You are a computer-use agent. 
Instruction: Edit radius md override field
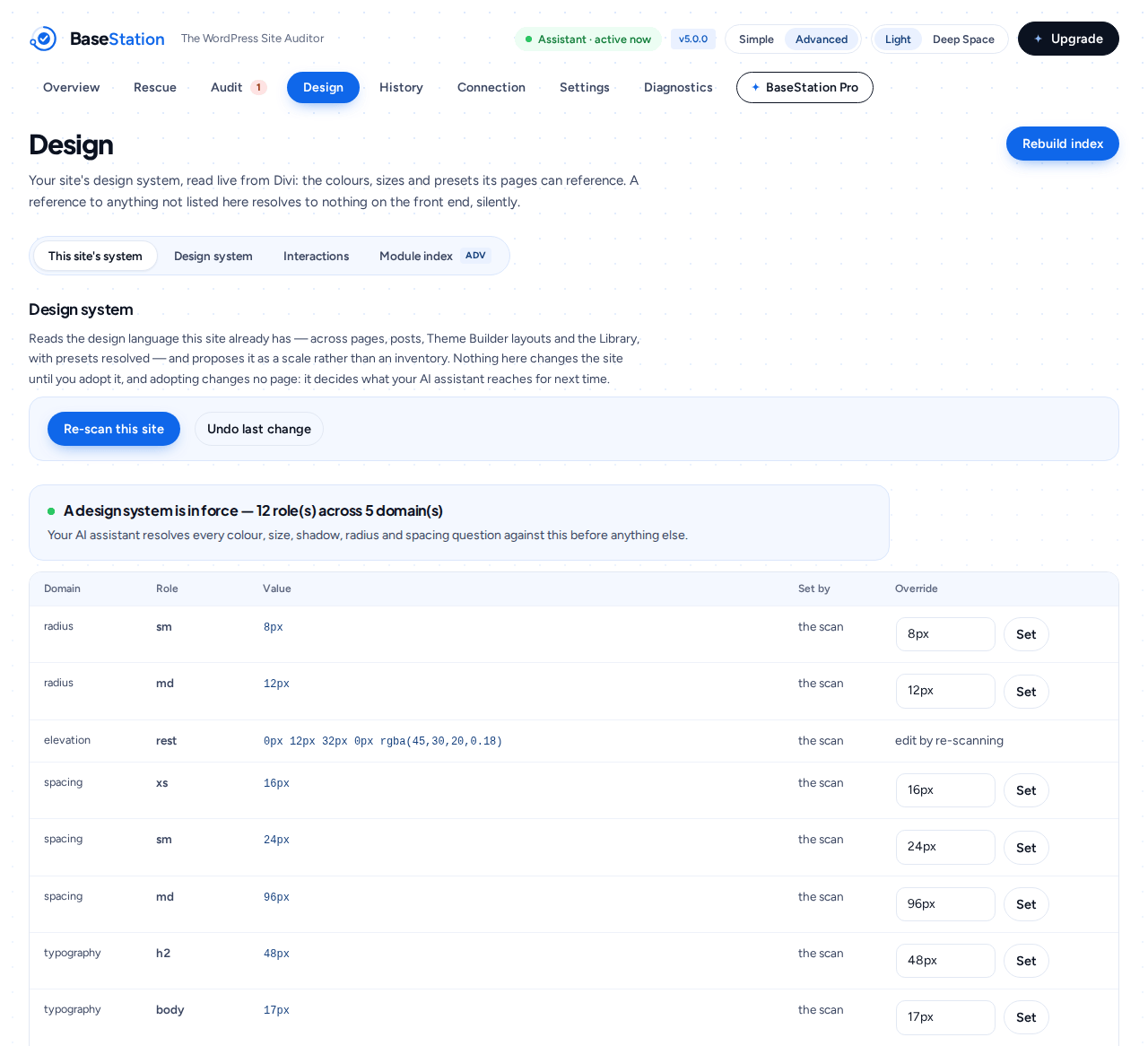pos(945,691)
